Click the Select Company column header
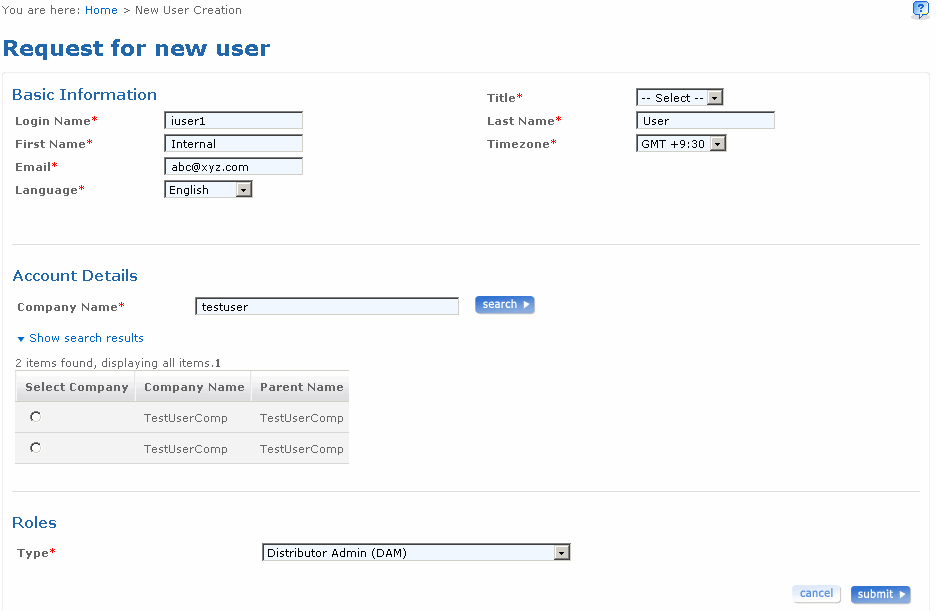The height and width of the screenshot is (611, 936). tap(77, 387)
